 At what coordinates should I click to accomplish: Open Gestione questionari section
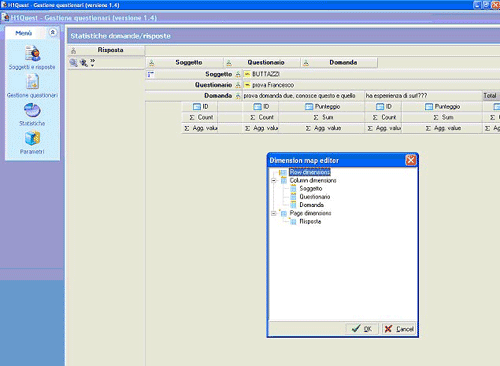point(32,86)
